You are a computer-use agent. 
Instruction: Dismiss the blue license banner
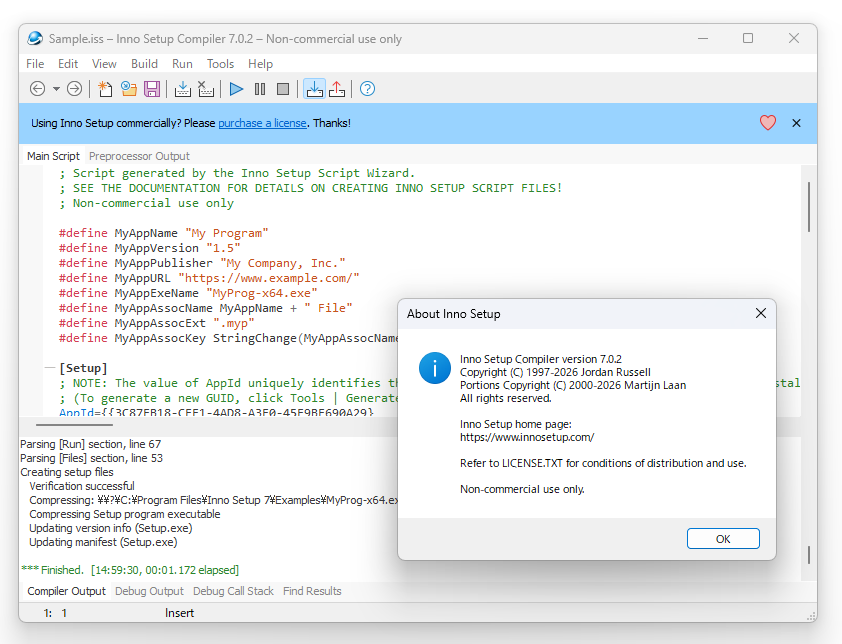point(796,123)
